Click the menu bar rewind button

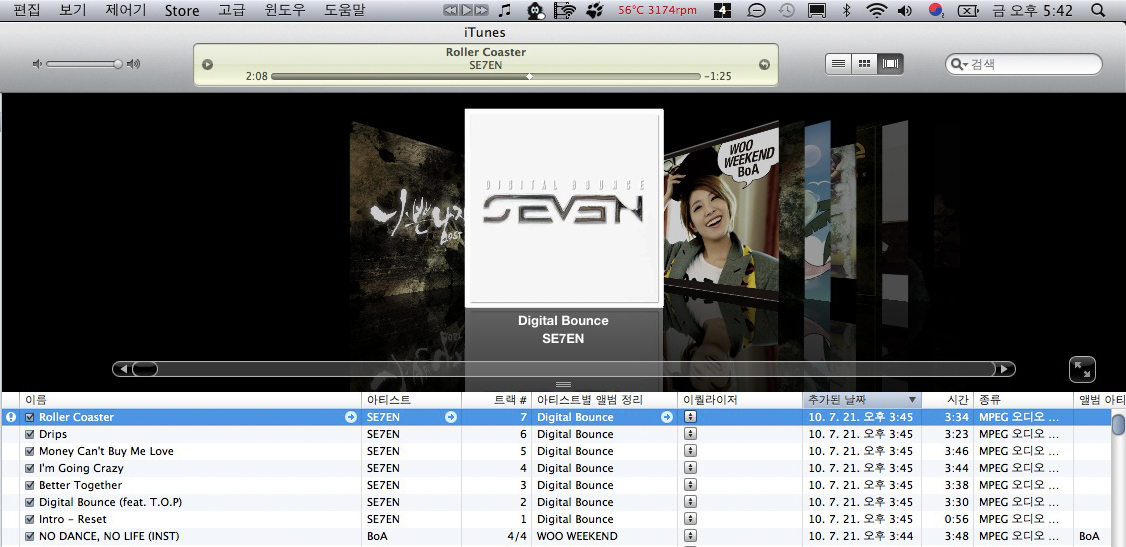[x=450, y=10]
